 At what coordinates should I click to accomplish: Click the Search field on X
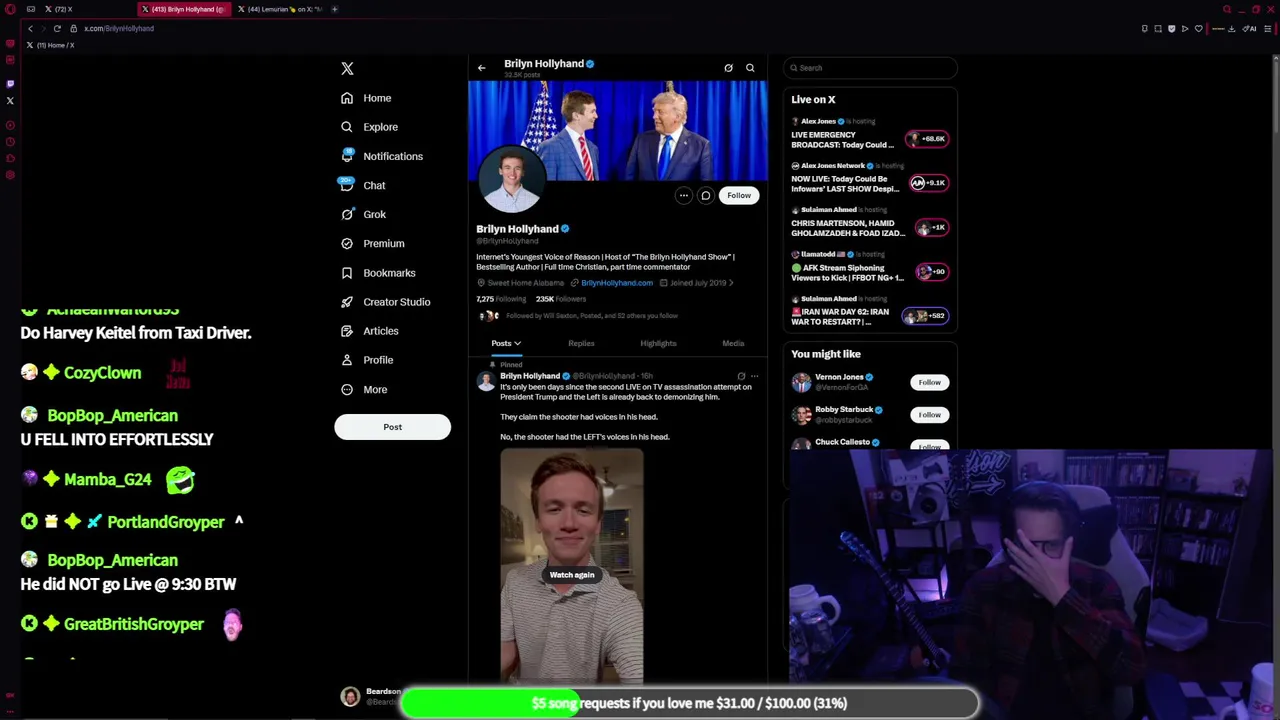click(x=870, y=68)
